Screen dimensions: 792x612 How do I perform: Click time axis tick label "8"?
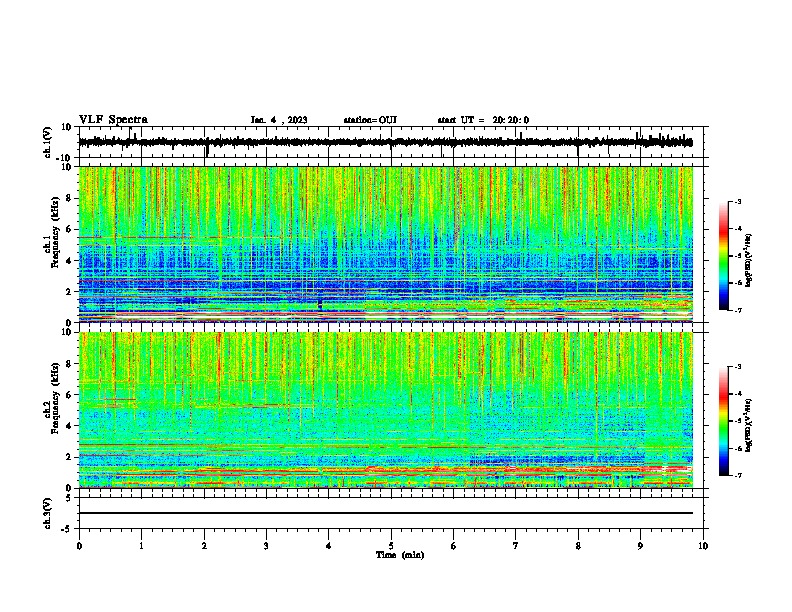tap(578, 546)
